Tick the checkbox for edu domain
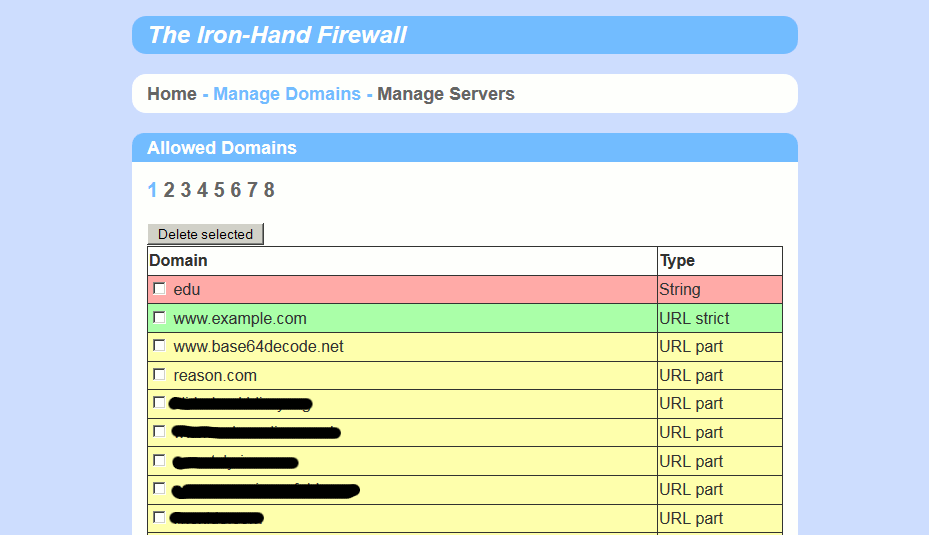 160,289
